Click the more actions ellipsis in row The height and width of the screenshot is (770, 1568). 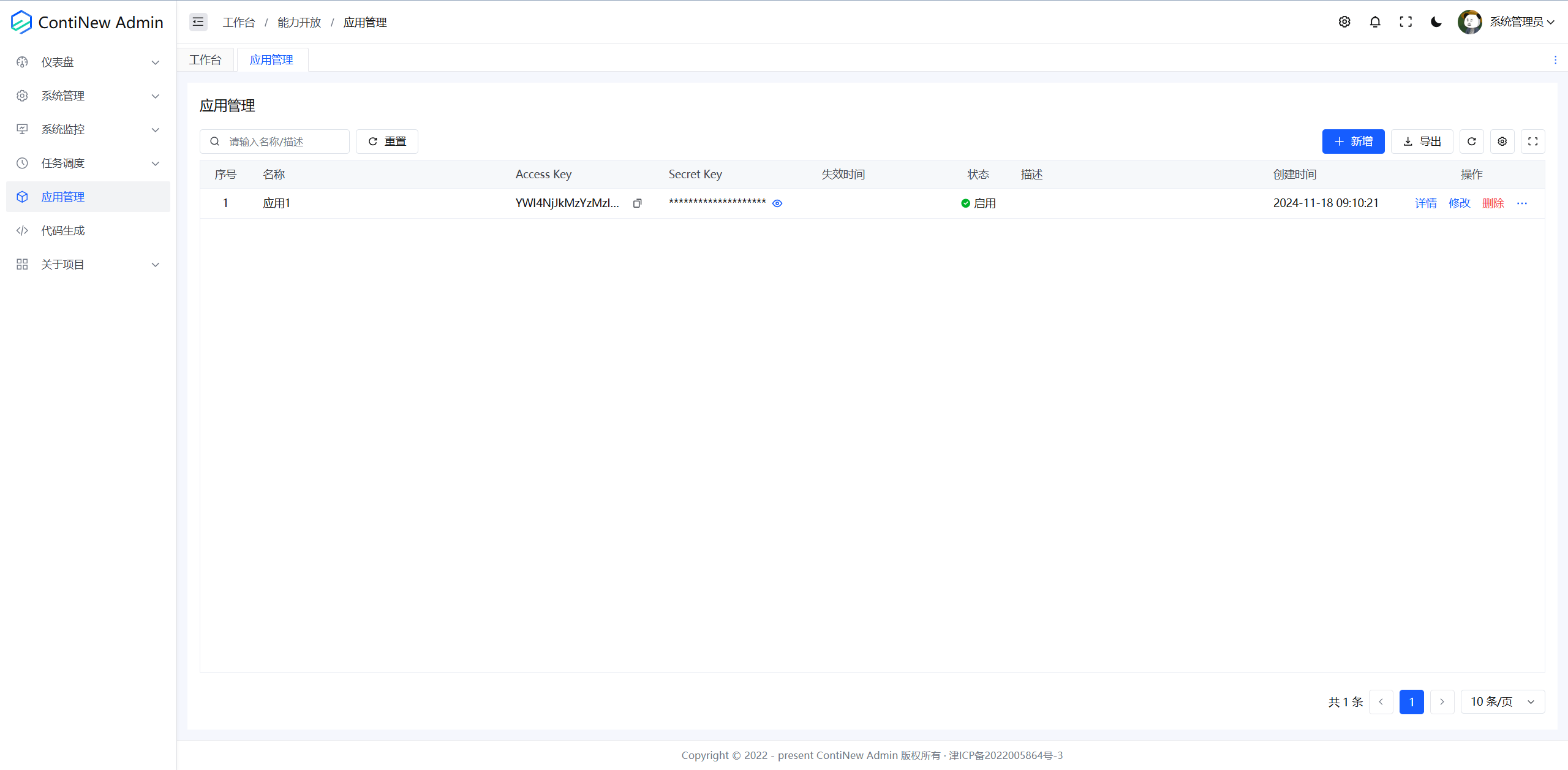[x=1521, y=203]
